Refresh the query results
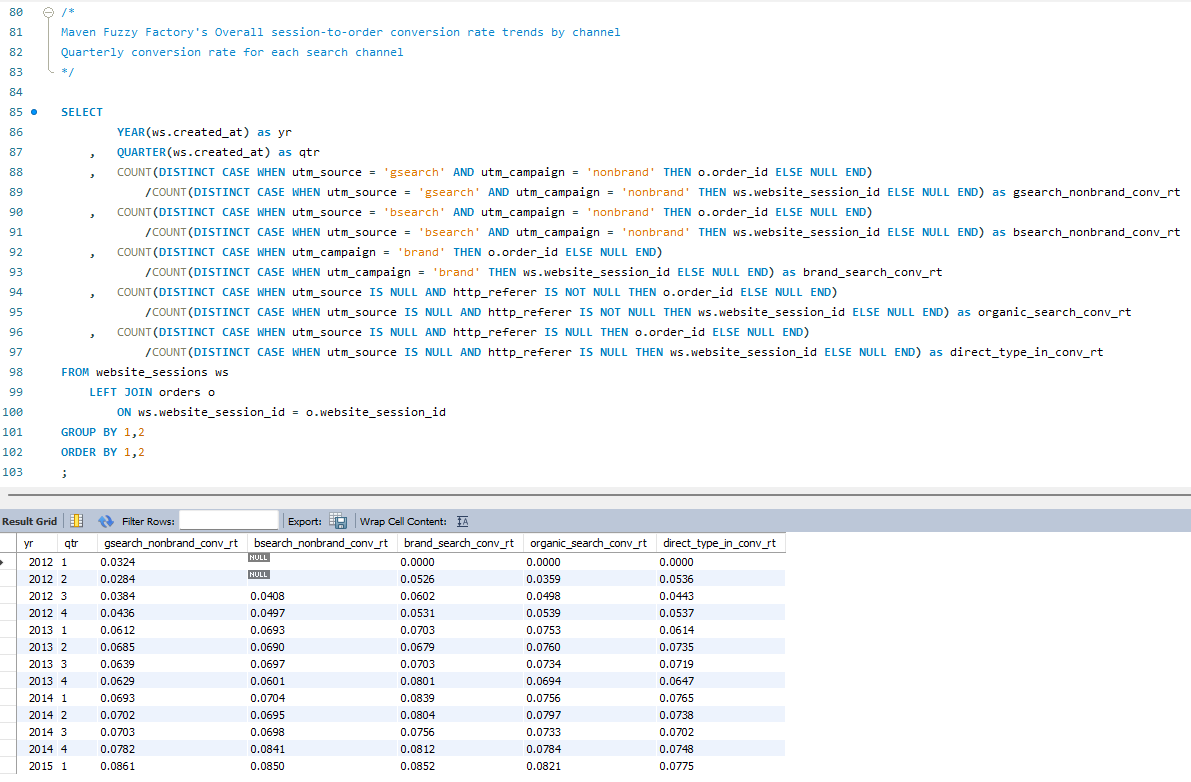The width and height of the screenshot is (1191, 782). [106, 520]
